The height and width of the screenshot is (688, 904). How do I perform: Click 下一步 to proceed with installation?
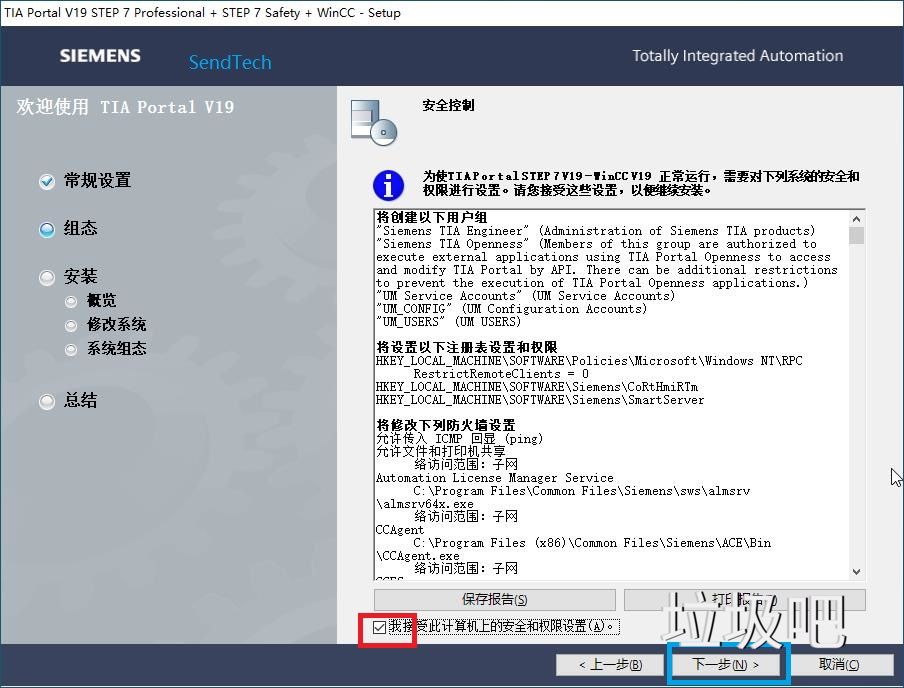click(728, 664)
